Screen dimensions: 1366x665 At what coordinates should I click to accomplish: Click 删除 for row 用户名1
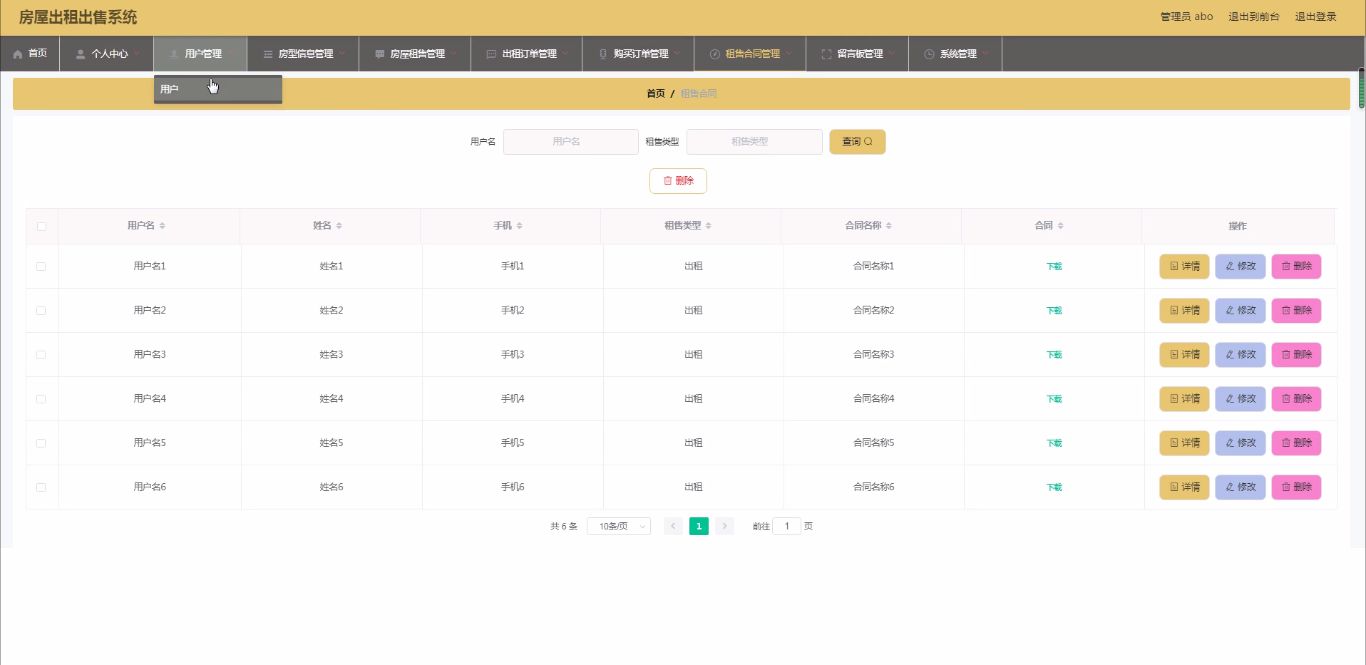1296,267
